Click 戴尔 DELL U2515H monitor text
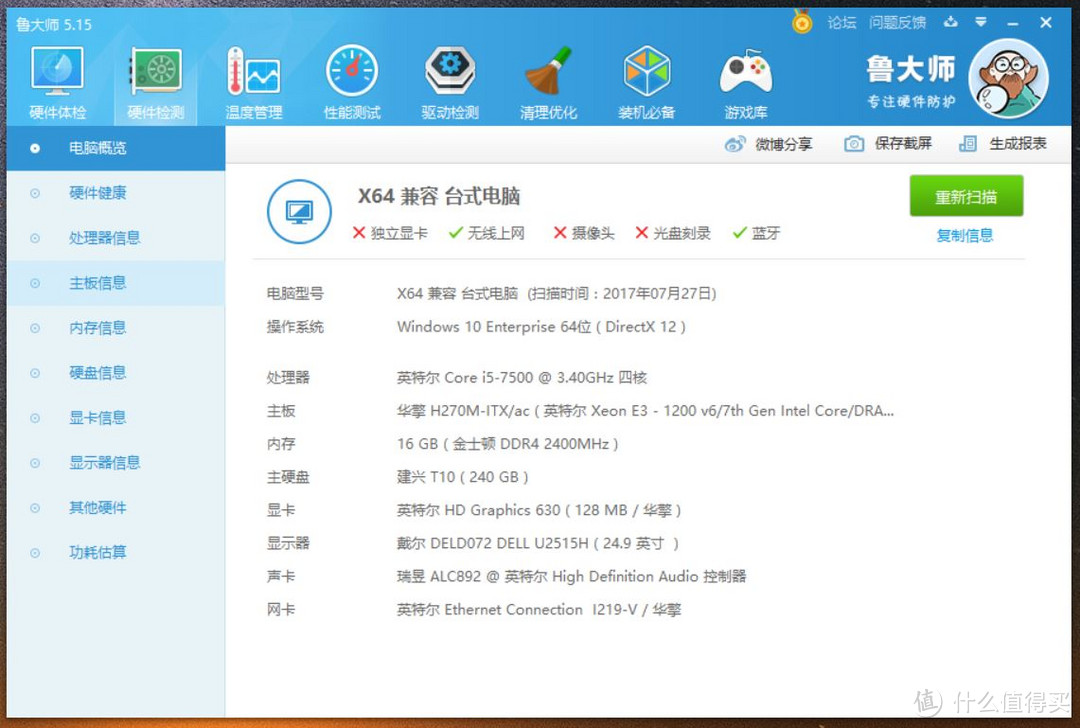The height and width of the screenshot is (728, 1080). tap(538, 543)
